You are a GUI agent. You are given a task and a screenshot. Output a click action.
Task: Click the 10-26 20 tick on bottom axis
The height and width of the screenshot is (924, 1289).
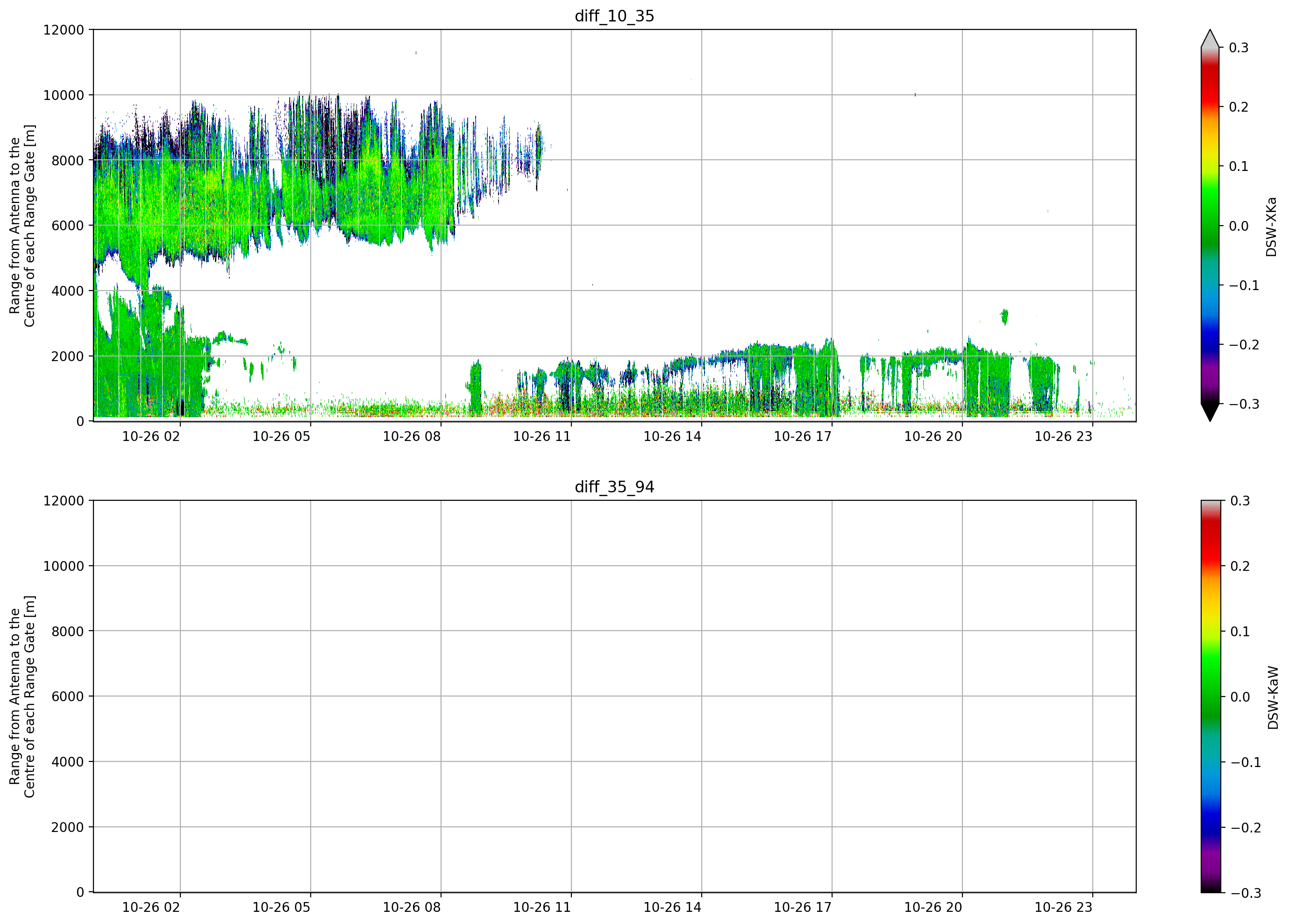pyautogui.click(x=933, y=908)
